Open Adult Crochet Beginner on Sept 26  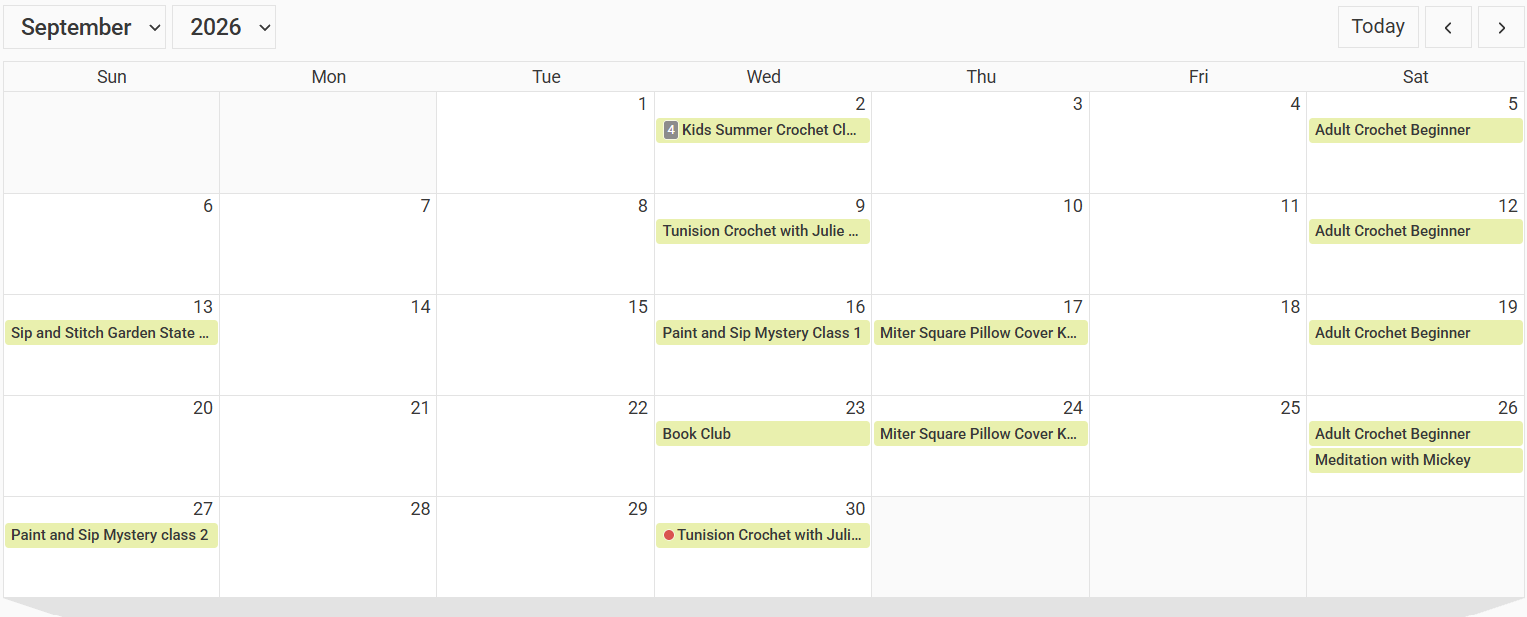point(1416,434)
